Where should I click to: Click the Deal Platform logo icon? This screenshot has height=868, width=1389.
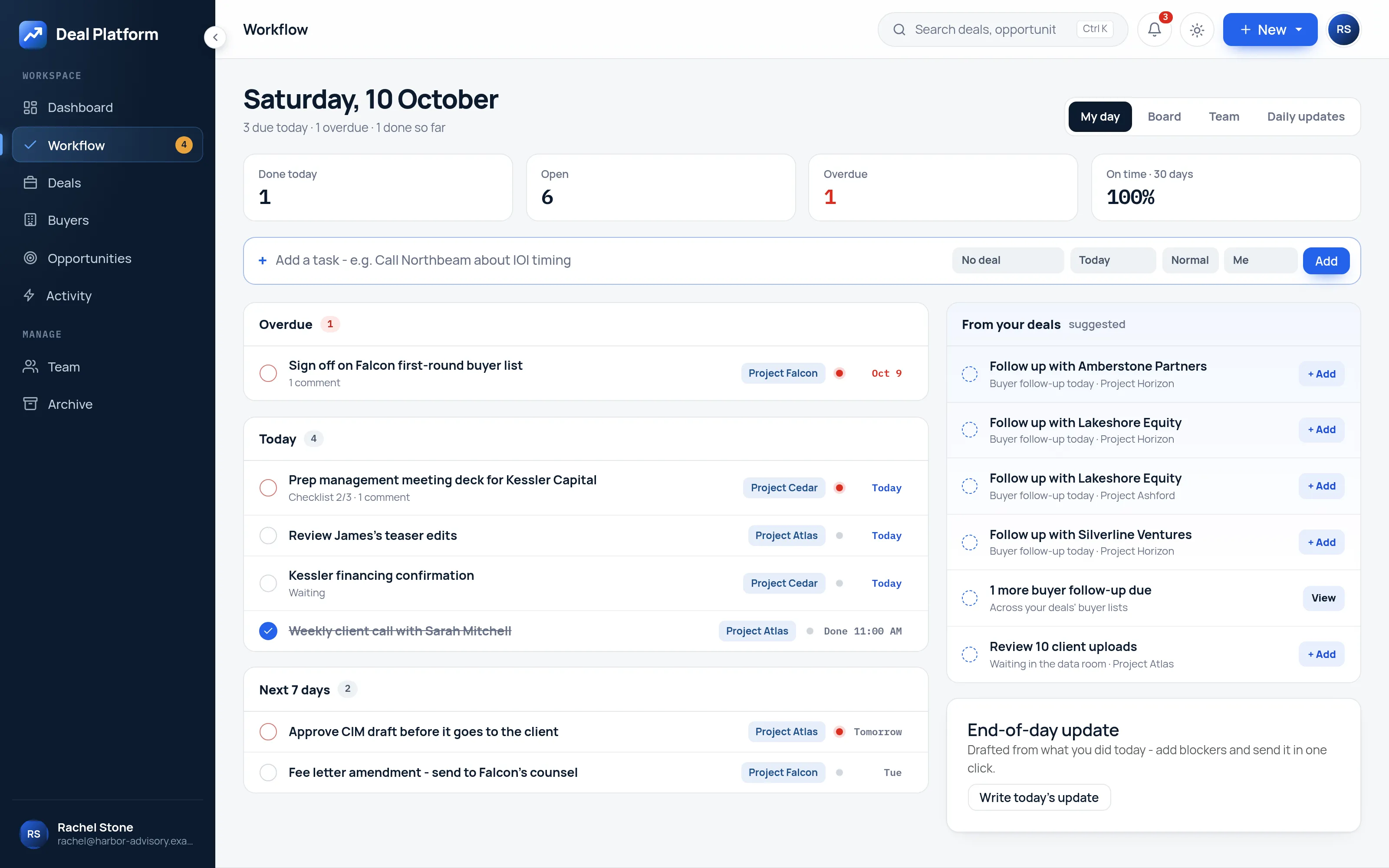[x=33, y=34]
